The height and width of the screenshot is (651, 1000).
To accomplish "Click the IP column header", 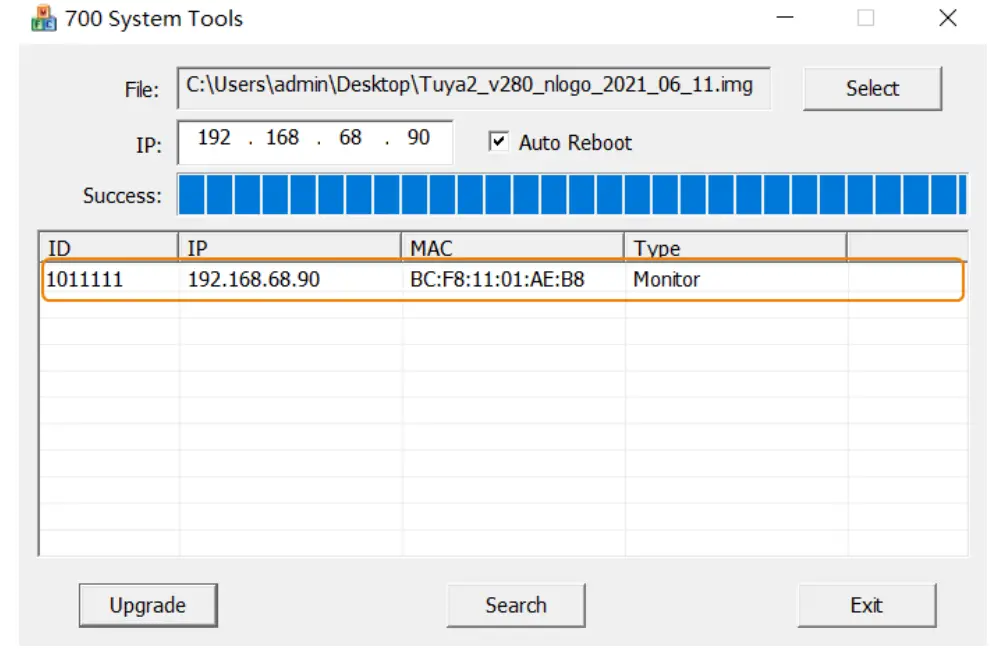I will (x=291, y=248).
